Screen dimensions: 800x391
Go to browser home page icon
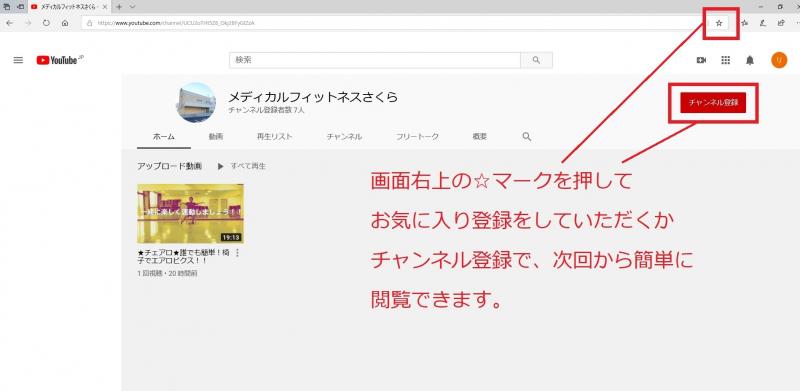point(65,23)
